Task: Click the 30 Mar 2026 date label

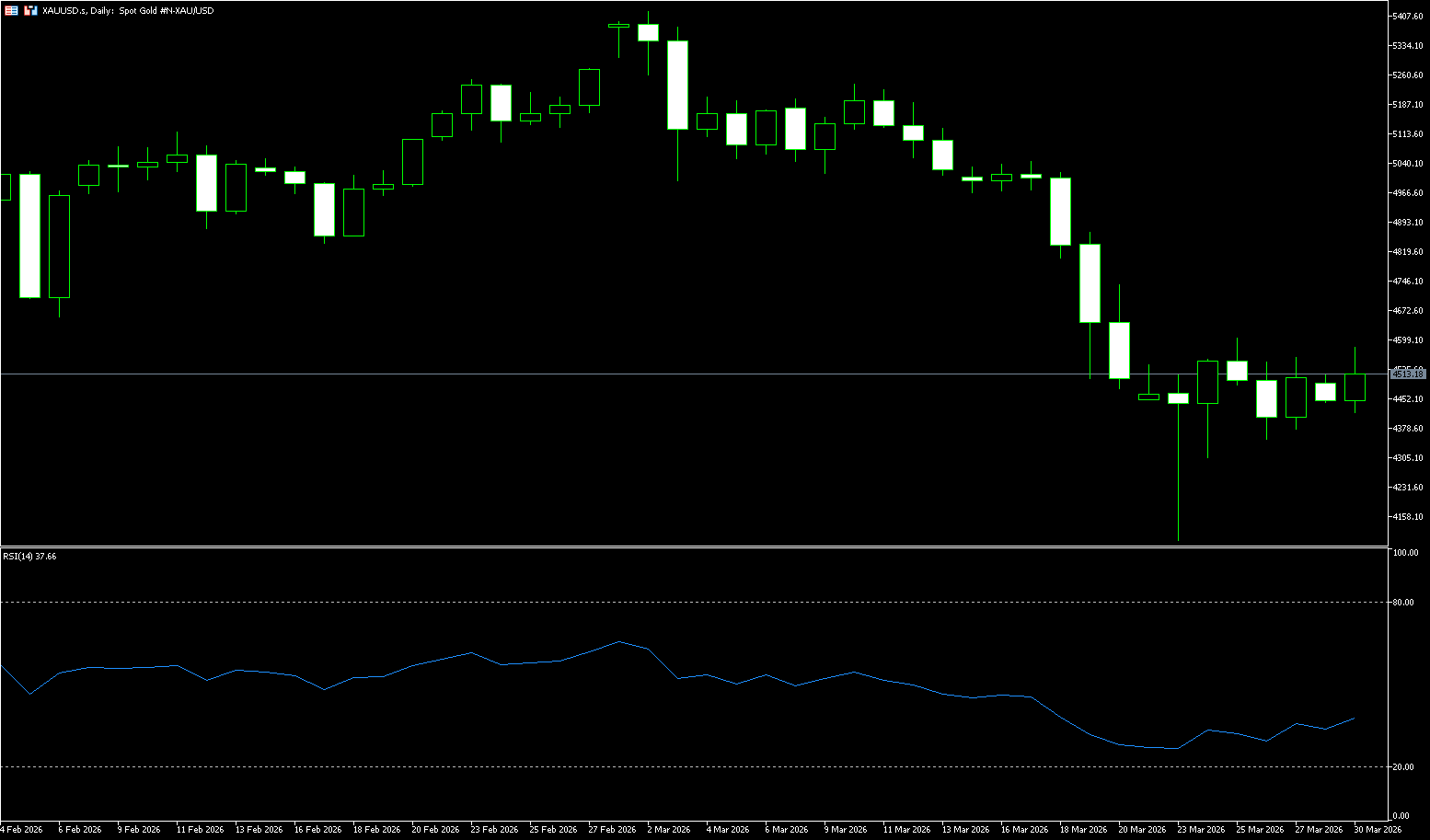Action: 1377,830
